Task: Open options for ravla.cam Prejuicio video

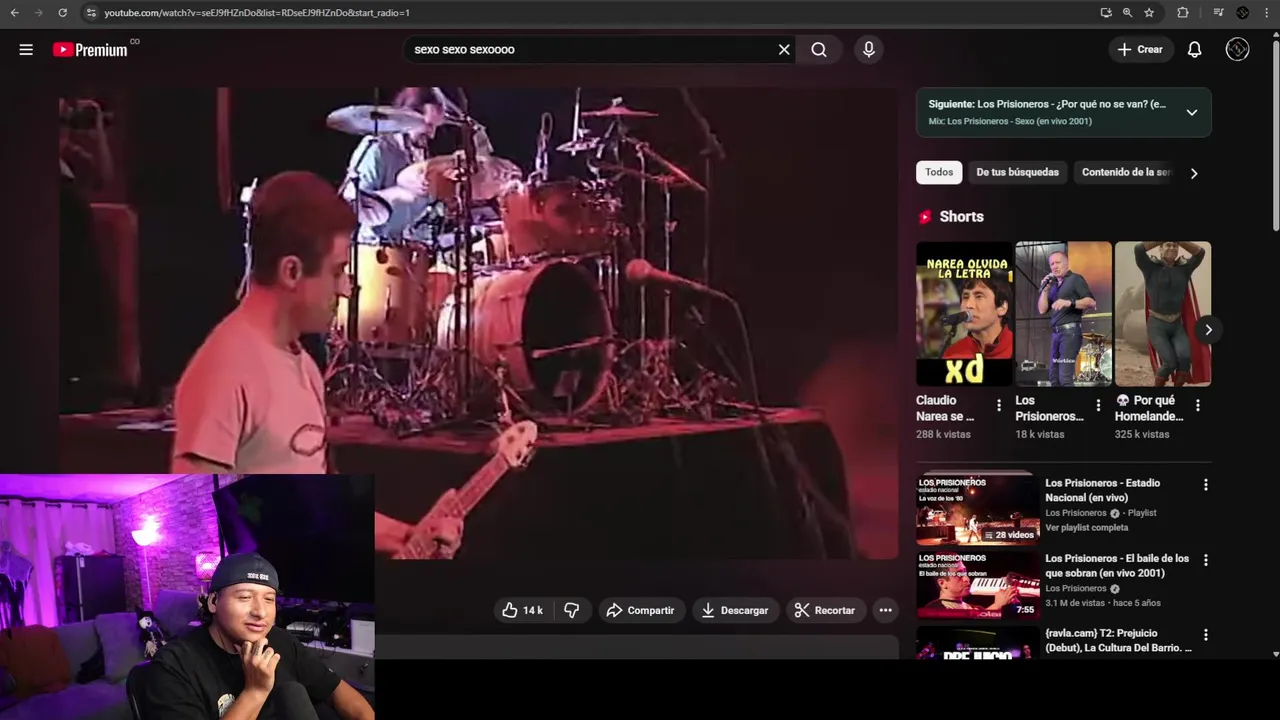Action: pyautogui.click(x=1205, y=635)
